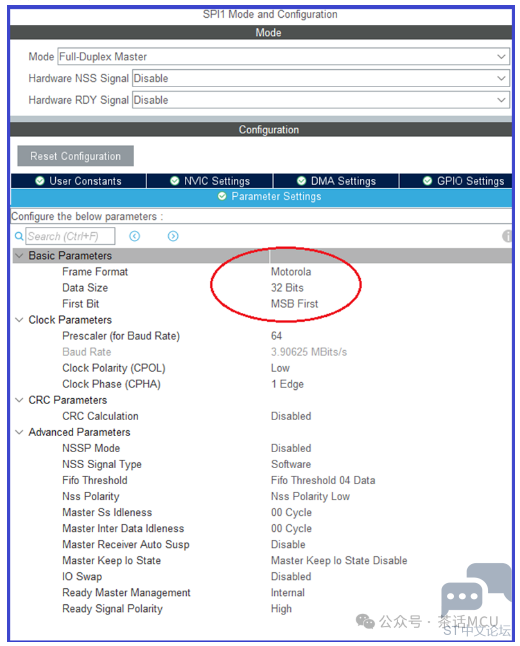Select the Clock Phase value 1 Edge
Image resolution: width=520 pixels, height=646 pixels.
[x=287, y=384]
